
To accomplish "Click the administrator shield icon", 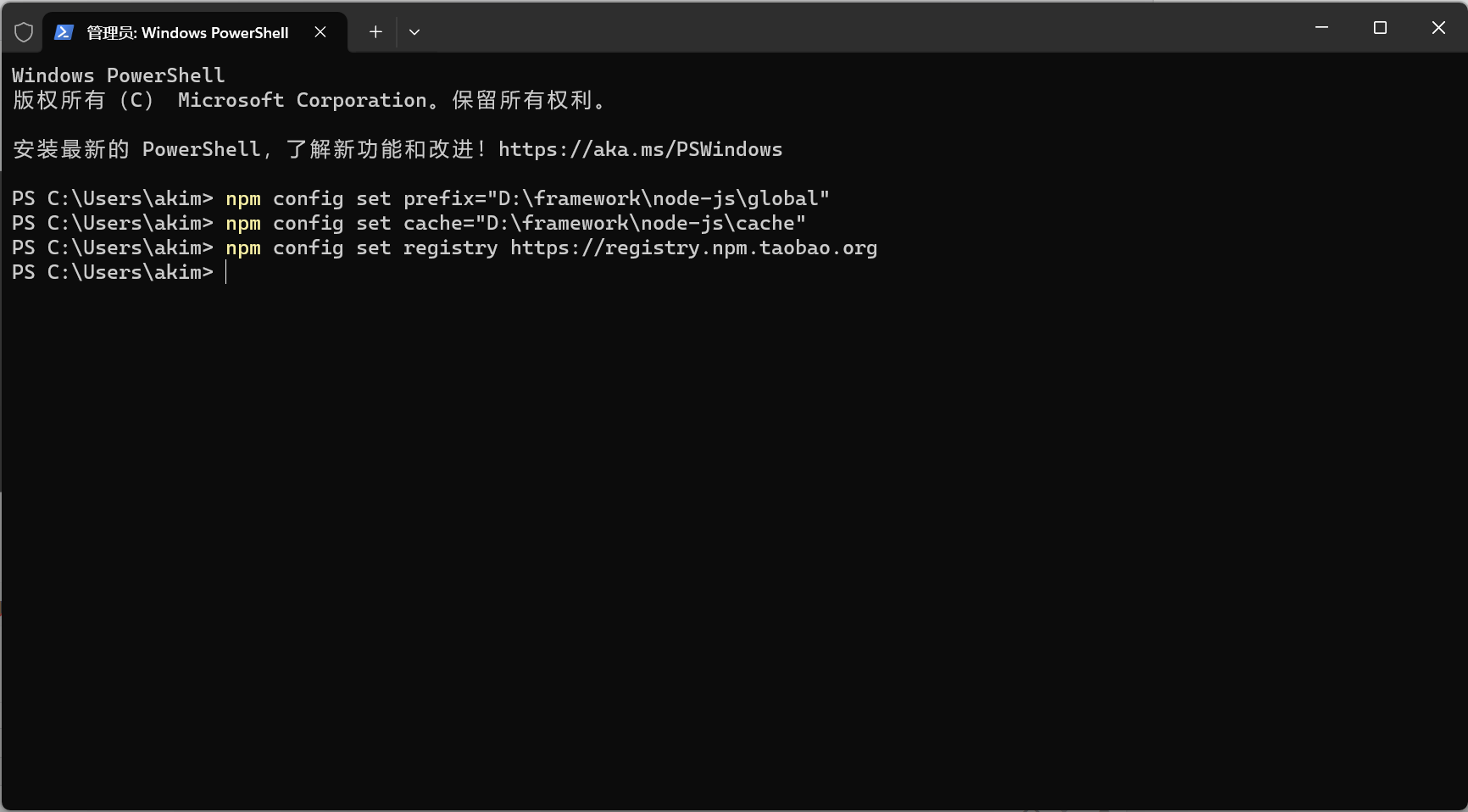I will [24, 32].
